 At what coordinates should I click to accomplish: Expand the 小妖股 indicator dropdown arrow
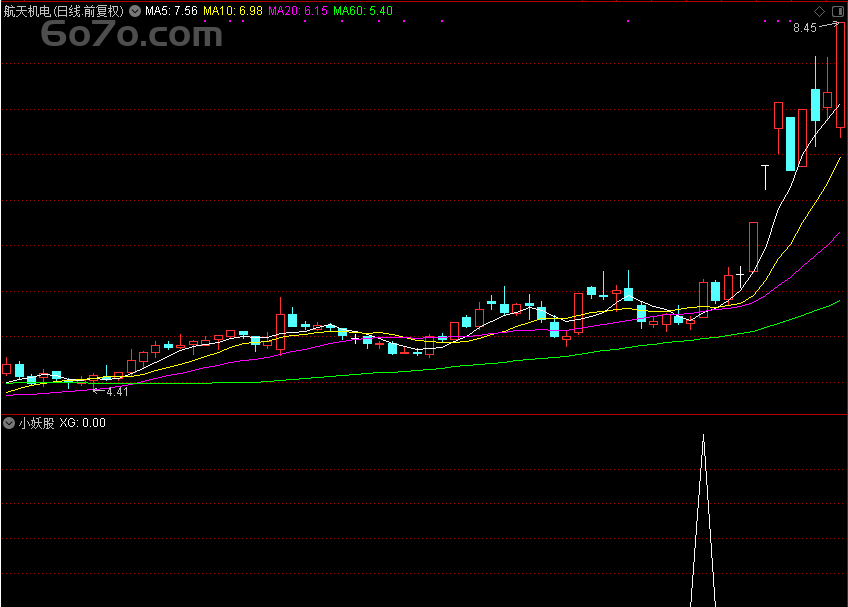tap(9, 423)
